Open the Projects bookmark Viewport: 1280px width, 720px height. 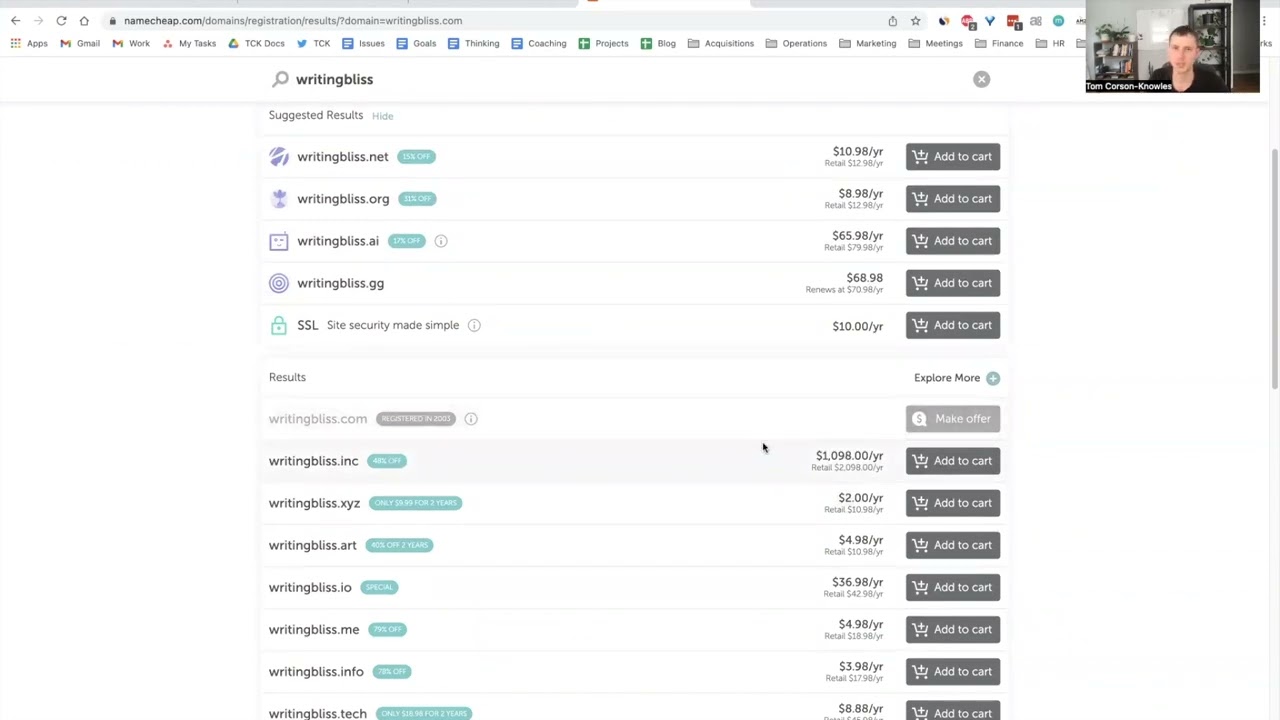tap(603, 43)
